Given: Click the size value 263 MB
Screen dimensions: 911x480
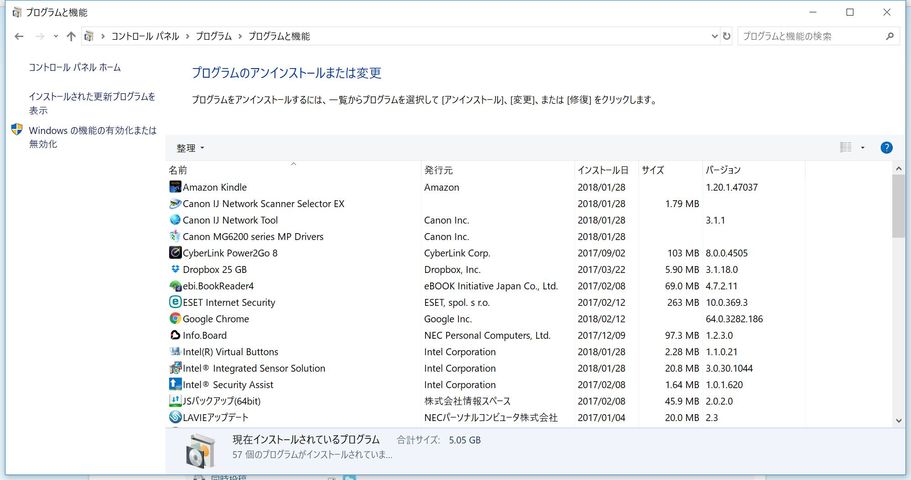Looking at the screenshot, I should 683,303.
